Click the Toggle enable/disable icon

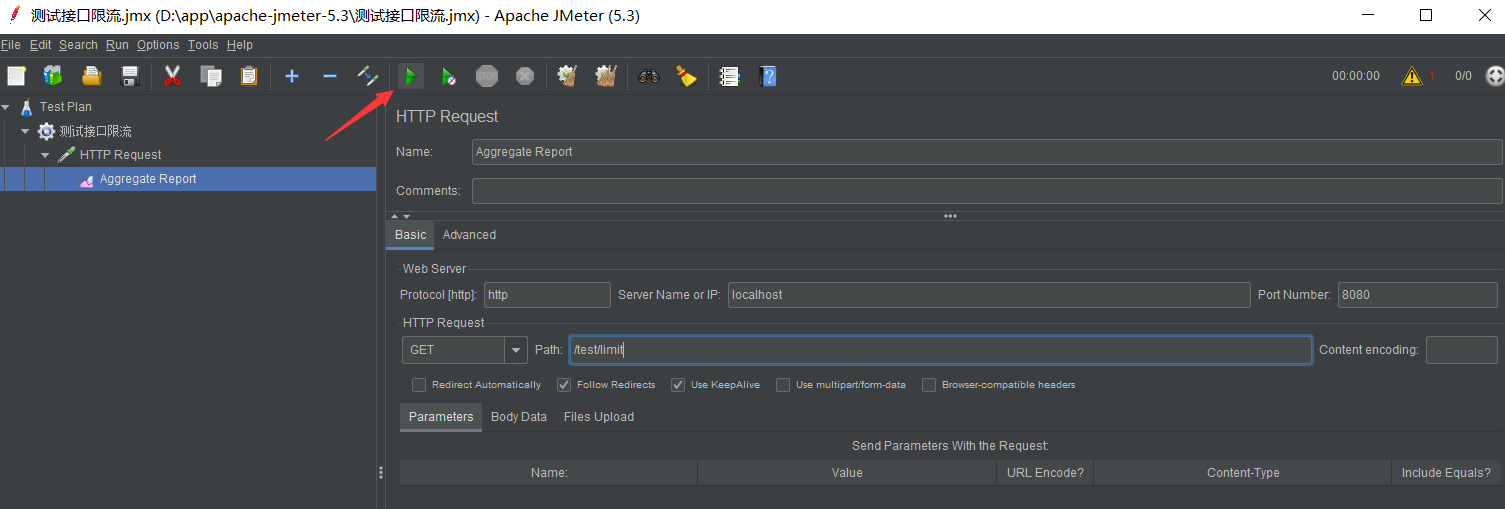(x=368, y=76)
